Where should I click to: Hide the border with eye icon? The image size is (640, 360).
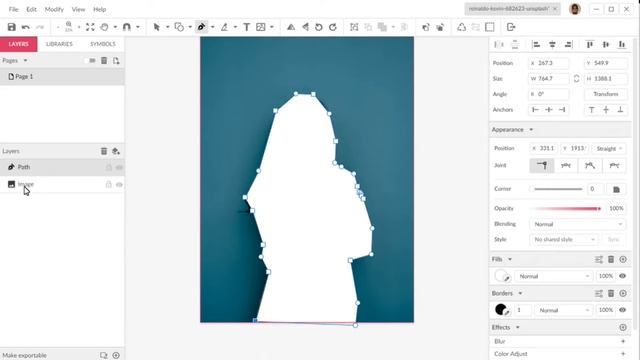(622, 310)
